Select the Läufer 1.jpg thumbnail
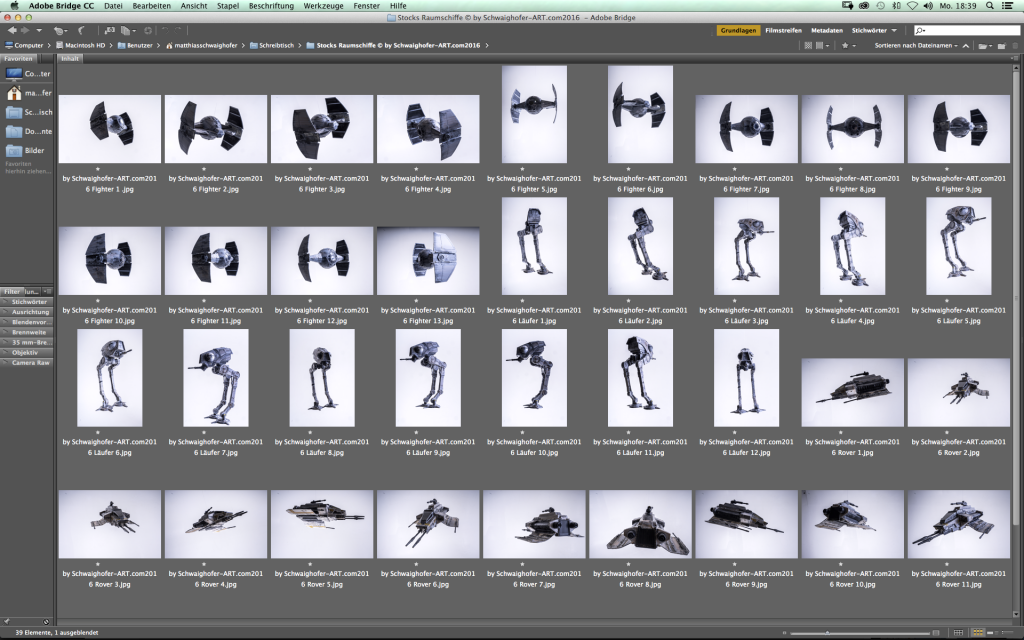The width and height of the screenshot is (1024, 640). pos(534,246)
